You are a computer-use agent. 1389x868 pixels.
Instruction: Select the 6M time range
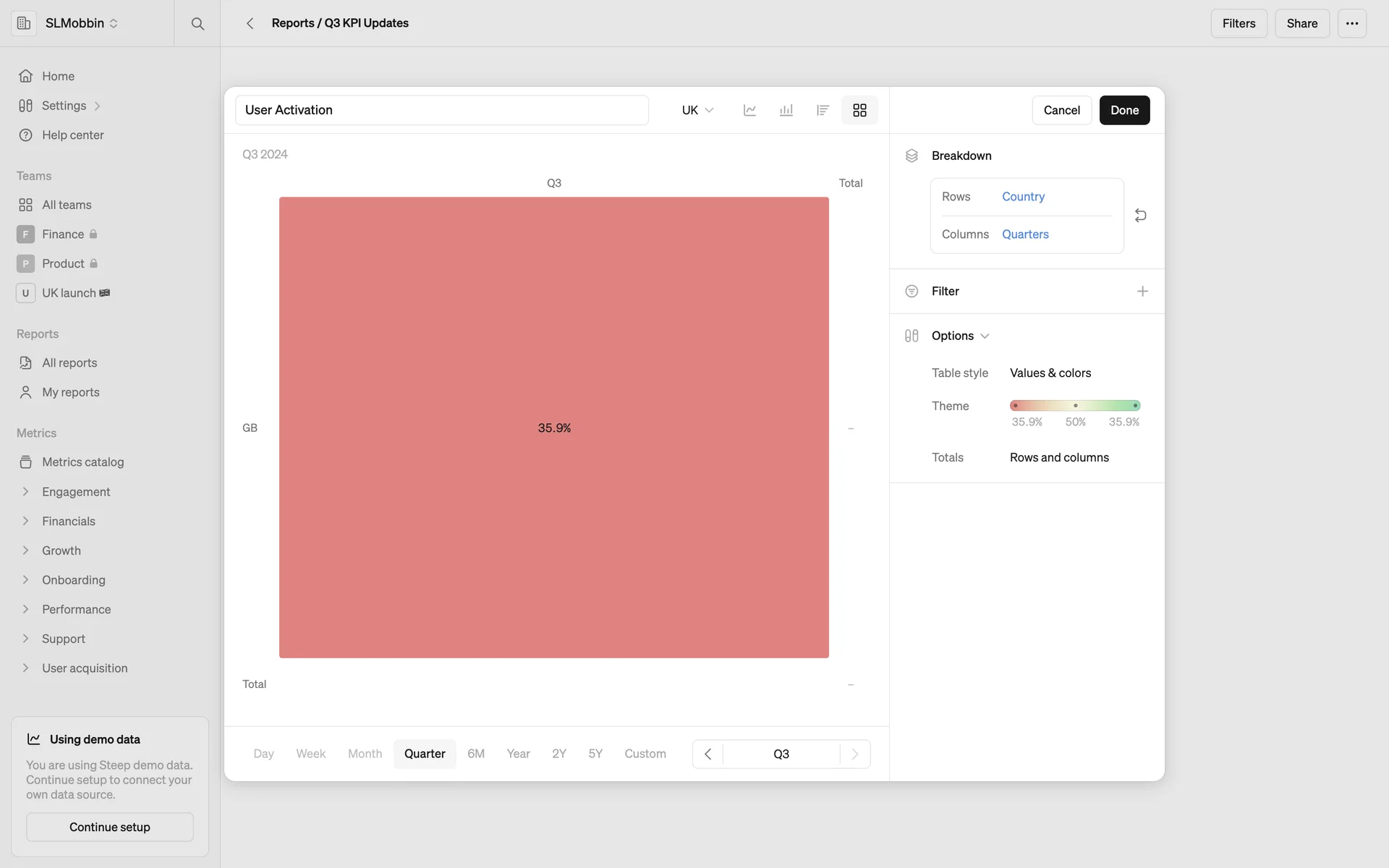tap(476, 754)
